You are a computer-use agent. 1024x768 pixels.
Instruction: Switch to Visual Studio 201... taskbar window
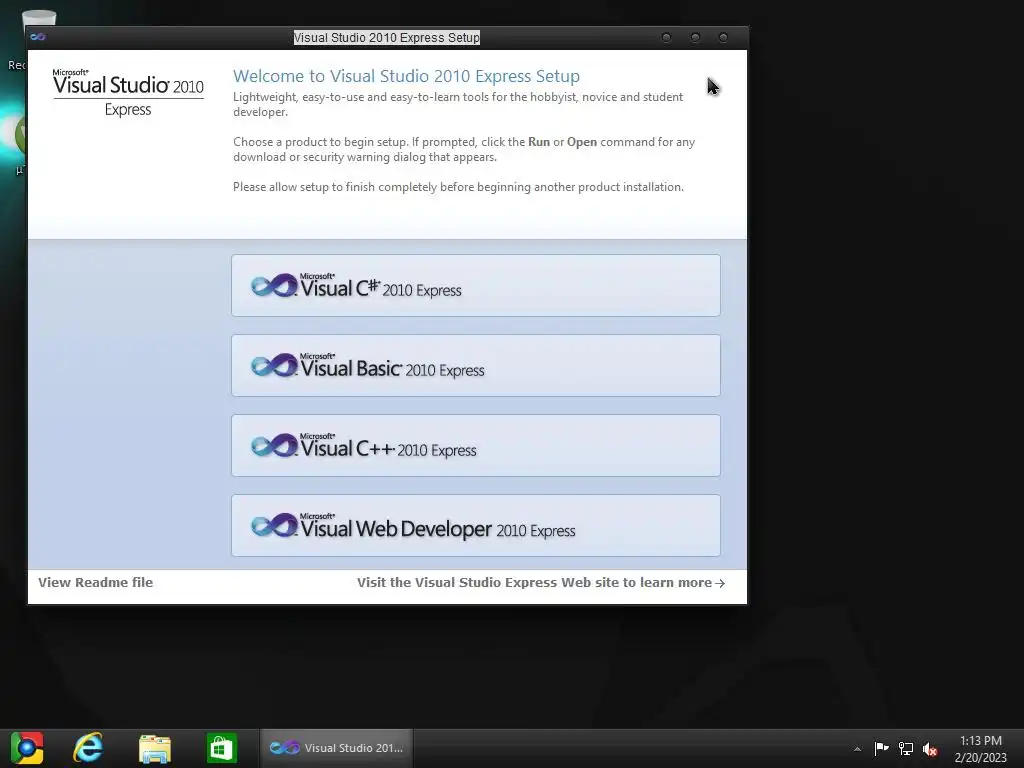point(336,748)
